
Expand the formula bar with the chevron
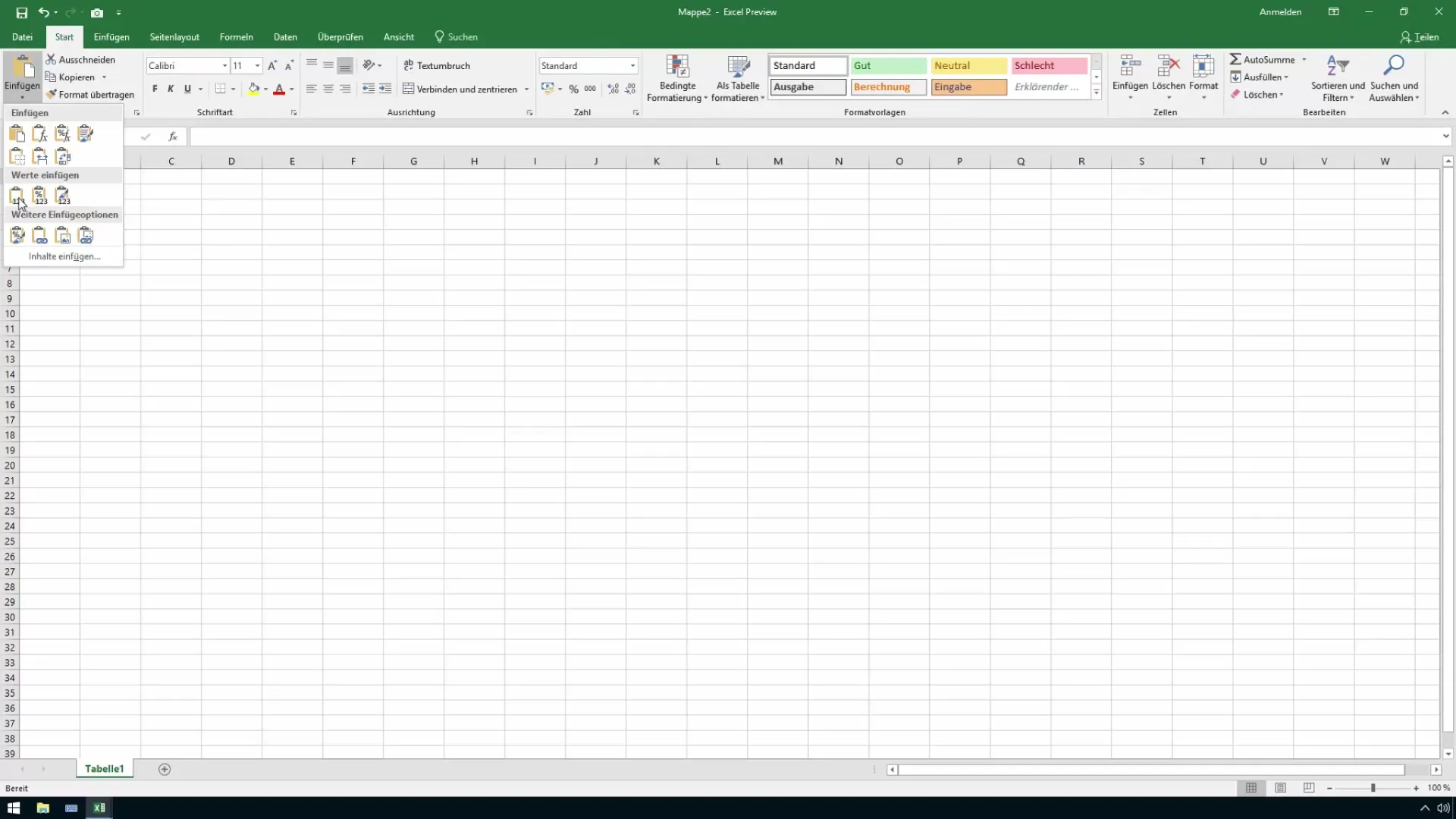1445,136
